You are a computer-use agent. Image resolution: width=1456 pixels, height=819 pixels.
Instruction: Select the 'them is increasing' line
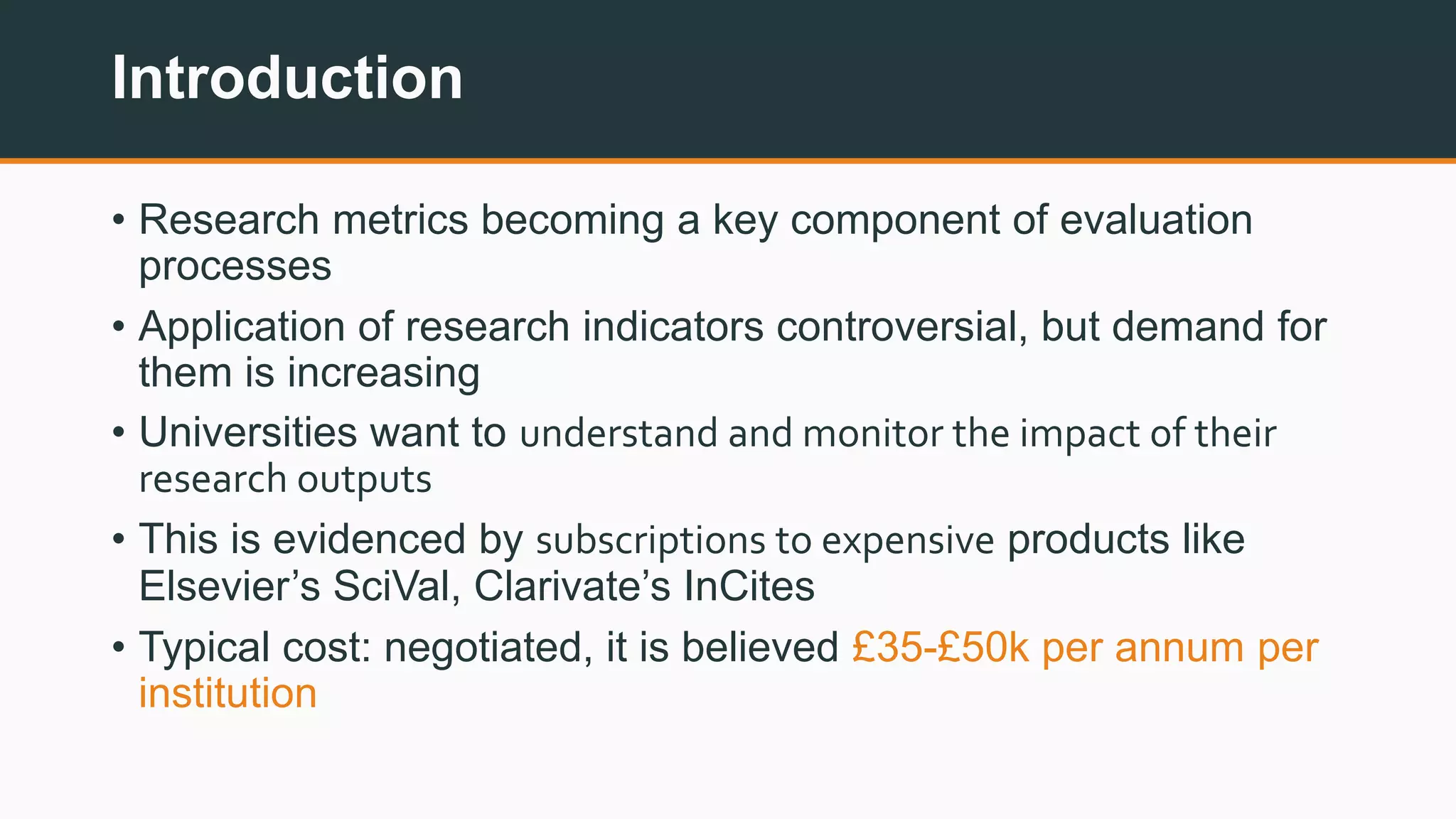(x=309, y=373)
